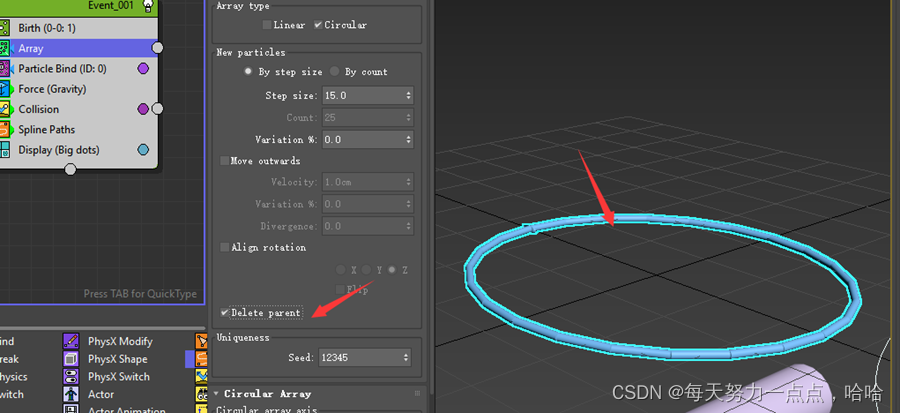This screenshot has height=413, width=900.
Task: Select the Particle Bind (ID: 0) operator
Action: tap(79, 69)
